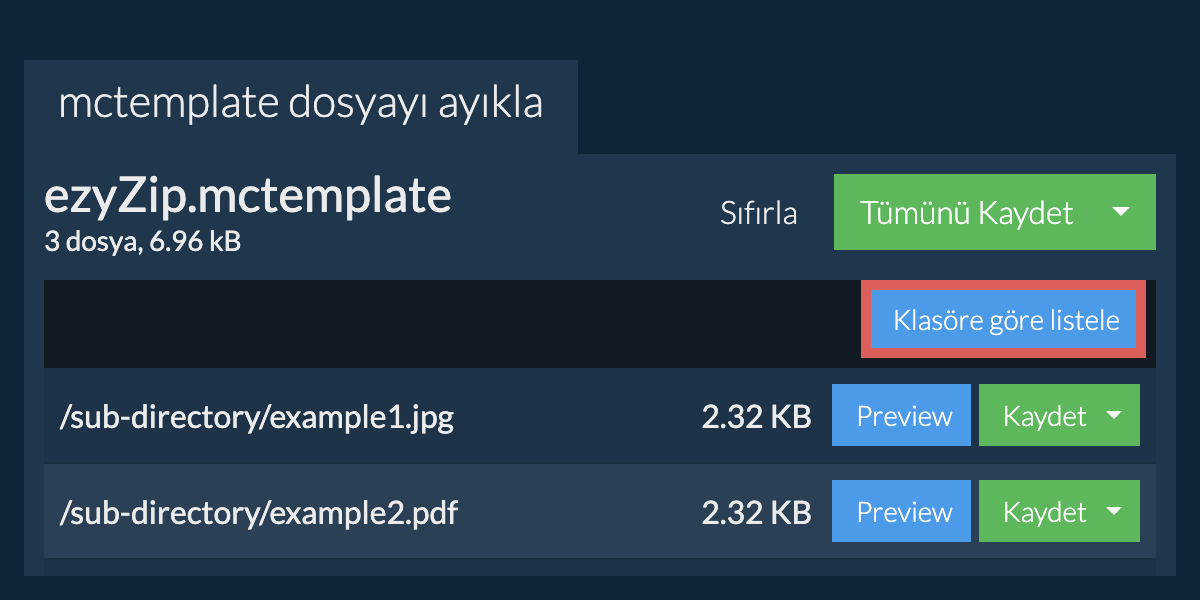Click the ezyZip.mctemplate archive title

point(248,196)
